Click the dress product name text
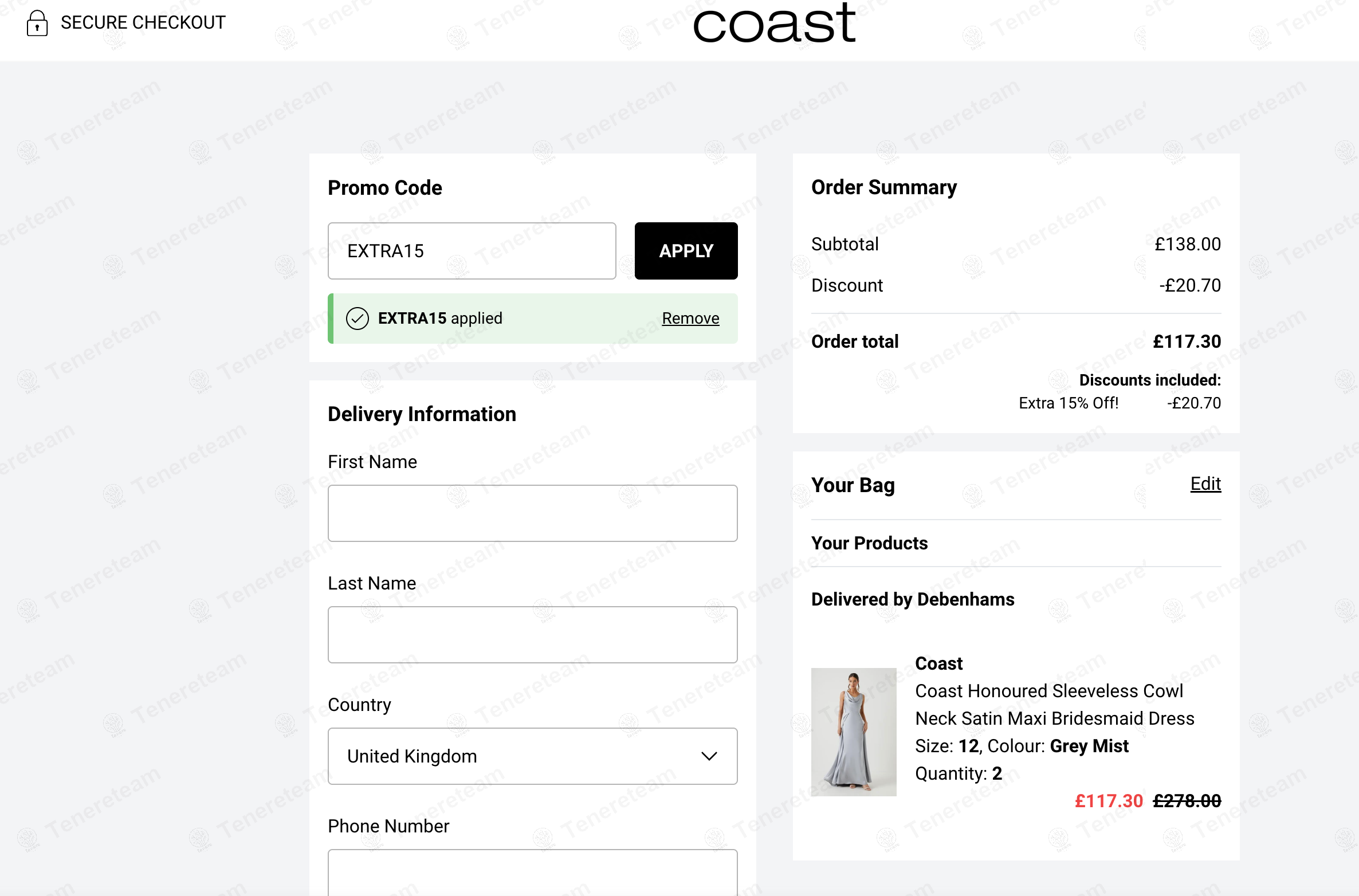Viewport: 1359px width, 896px height. point(1054,705)
